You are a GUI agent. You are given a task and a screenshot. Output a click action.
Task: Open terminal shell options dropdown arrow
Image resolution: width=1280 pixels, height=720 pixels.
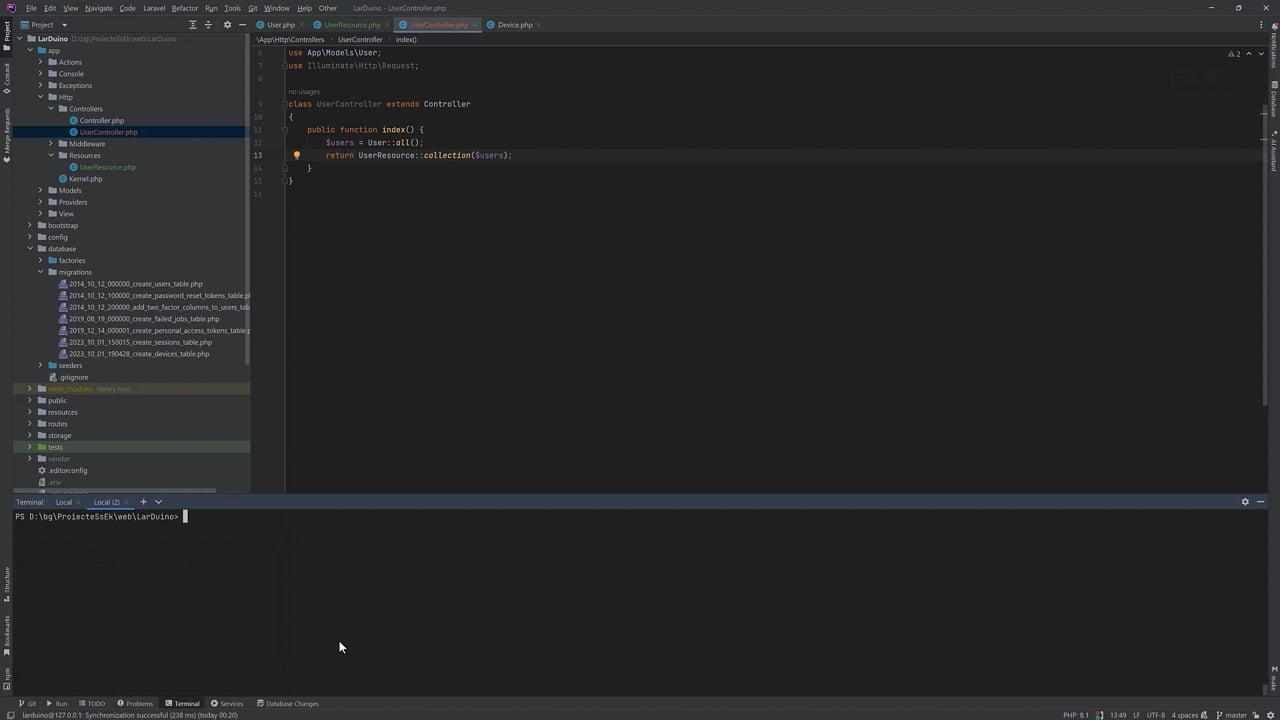(158, 502)
